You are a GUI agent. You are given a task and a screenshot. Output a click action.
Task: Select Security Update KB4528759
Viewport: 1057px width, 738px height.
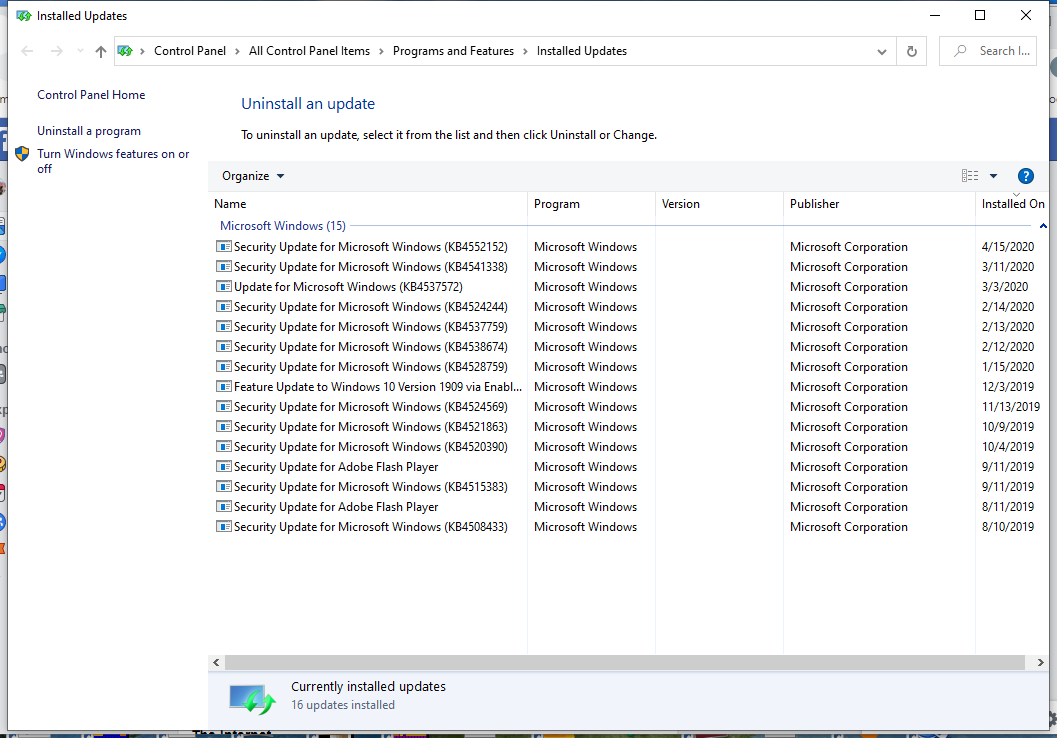[371, 367]
